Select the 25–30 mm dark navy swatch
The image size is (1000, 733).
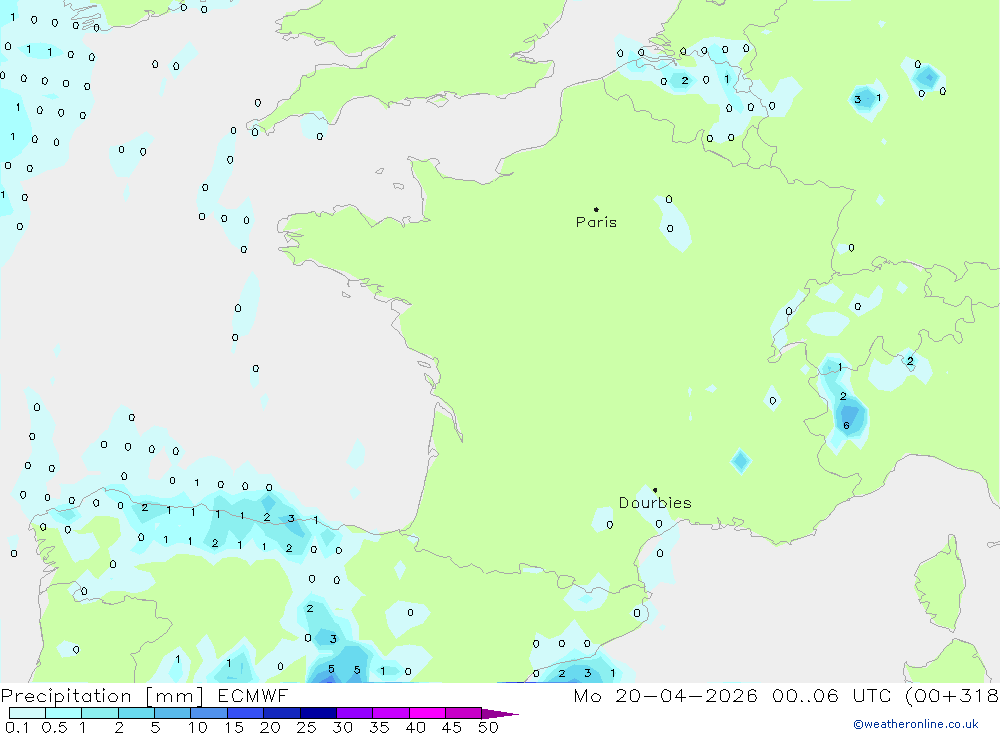(x=318, y=713)
